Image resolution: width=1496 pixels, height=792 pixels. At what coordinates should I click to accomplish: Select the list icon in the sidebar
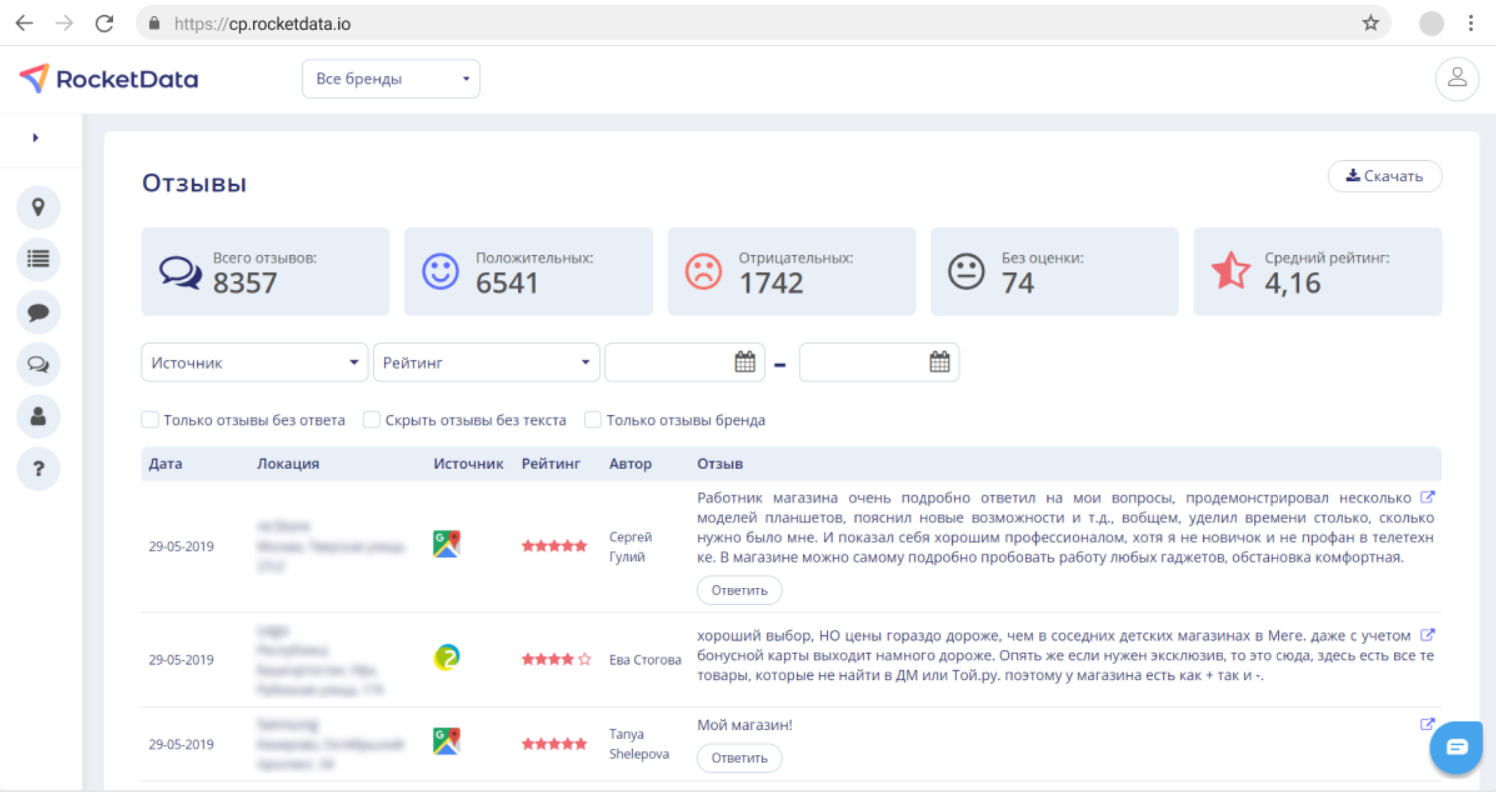pyautogui.click(x=38, y=259)
